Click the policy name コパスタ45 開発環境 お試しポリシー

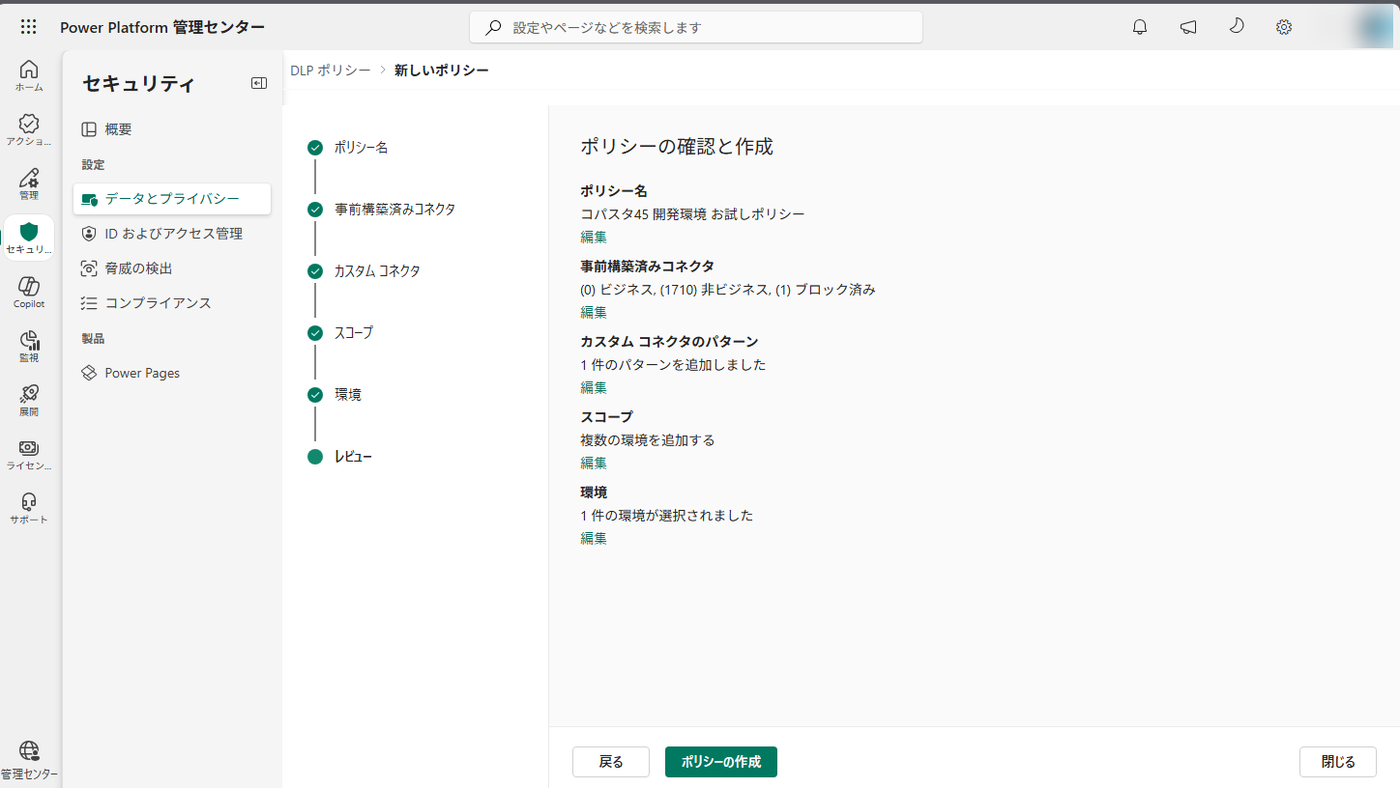[x=693, y=214]
